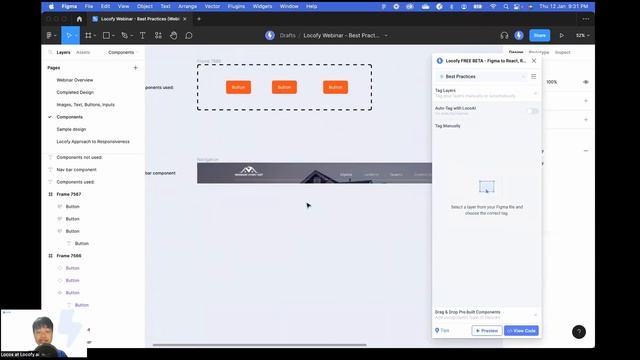640x360 pixels.
Task: Open the Figma main menu icon
Action: (x=49, y=36)
